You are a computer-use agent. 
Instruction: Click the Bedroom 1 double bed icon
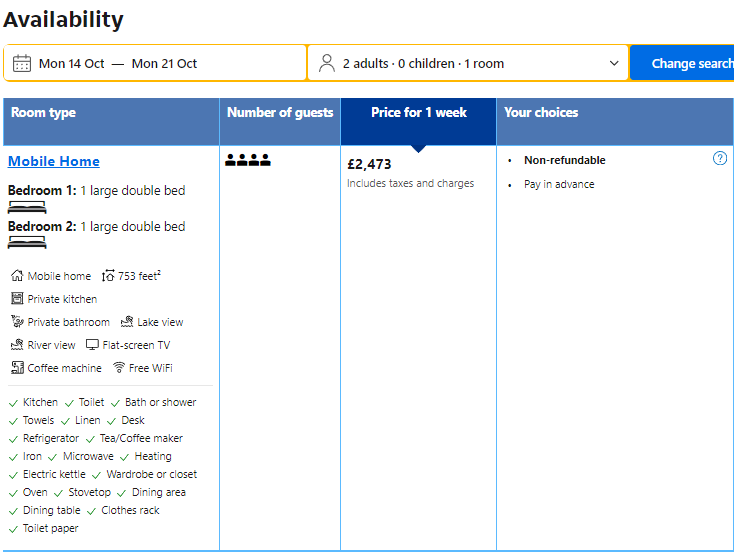(x=27, y=207)
